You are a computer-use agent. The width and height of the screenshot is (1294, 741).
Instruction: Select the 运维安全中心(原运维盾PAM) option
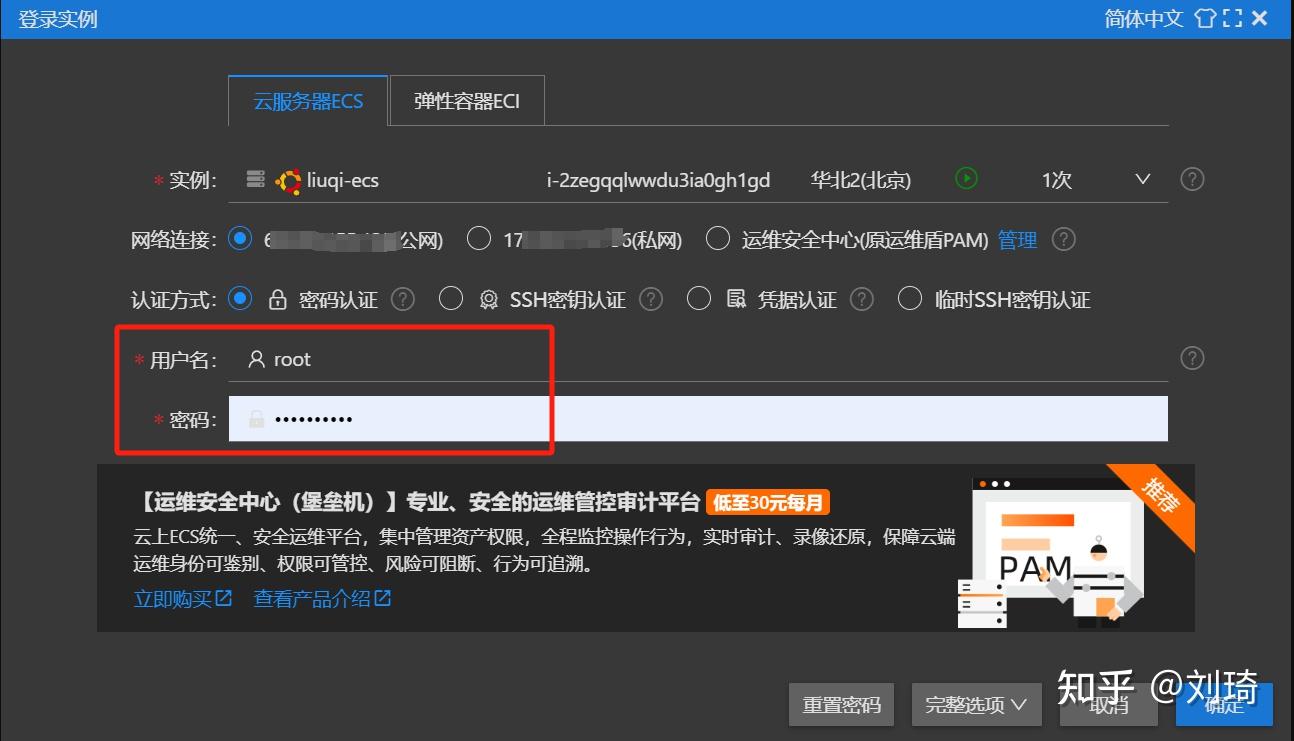coord(717,239)
